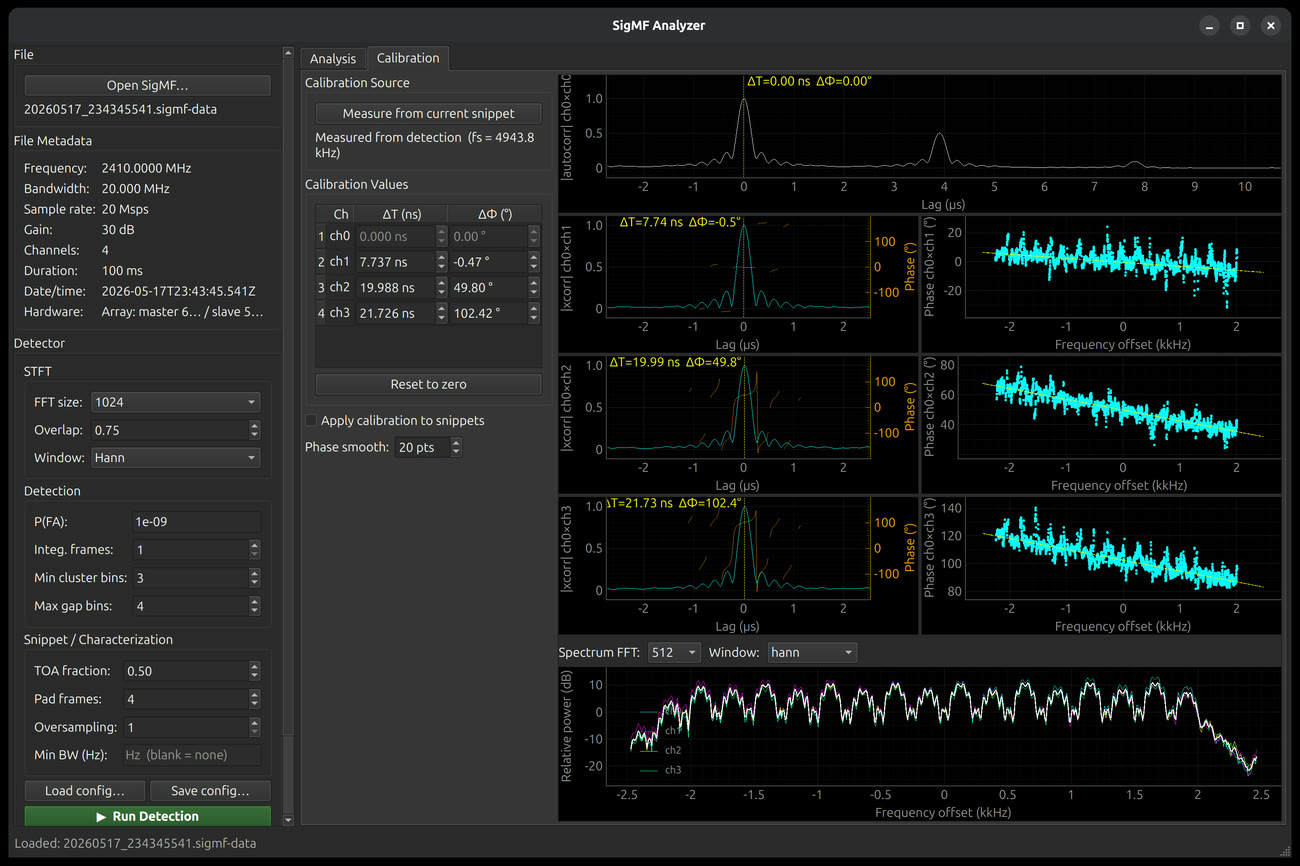The height and width of the screenshot is (866, 1300).
Task: Increase the Overlap value with up arrow
Action: [254, 425]
